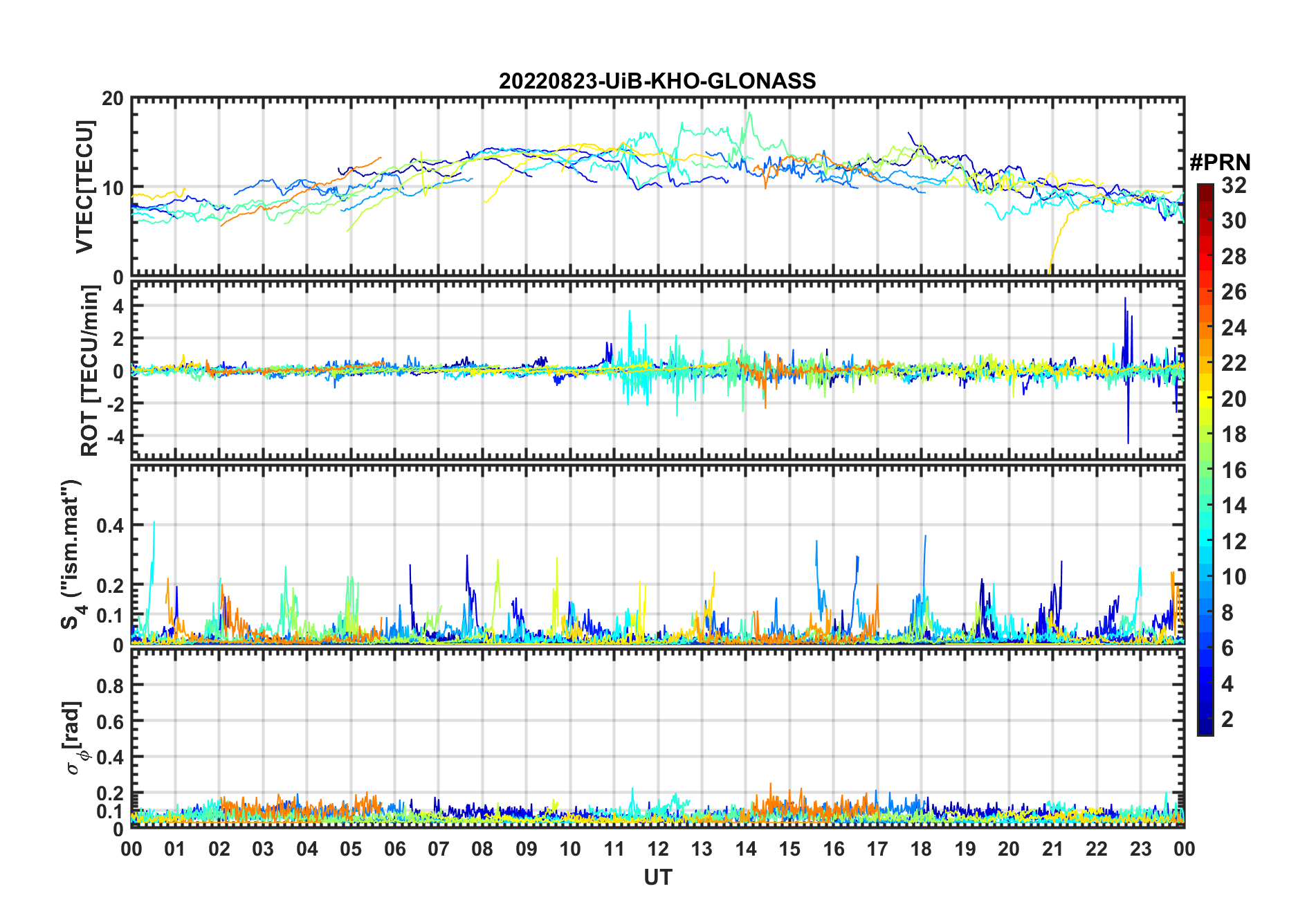1316x920 pixels.
Task: Click x-axis hour label "01"
Action: [175, 849]
